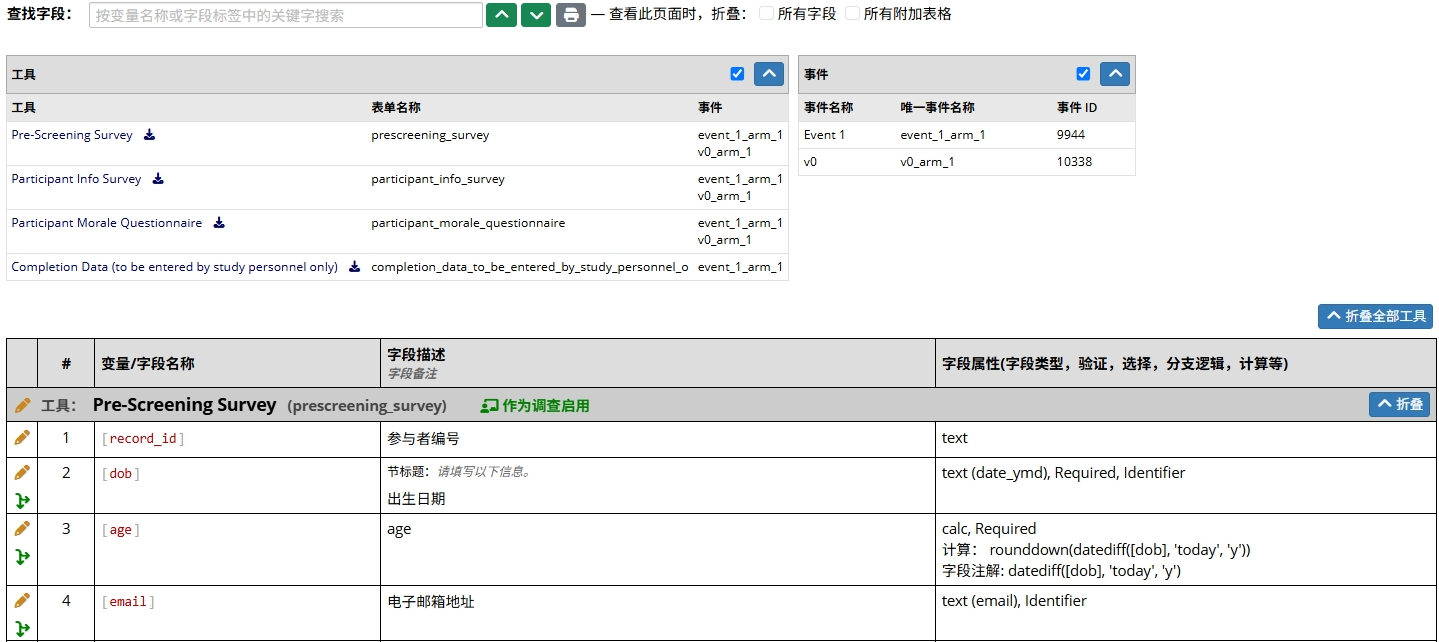The height and width of the screenshot is (642, 1439).
Task: Download Participant Morale Questionnaire instrument icon
Action: tap(219, 223)
